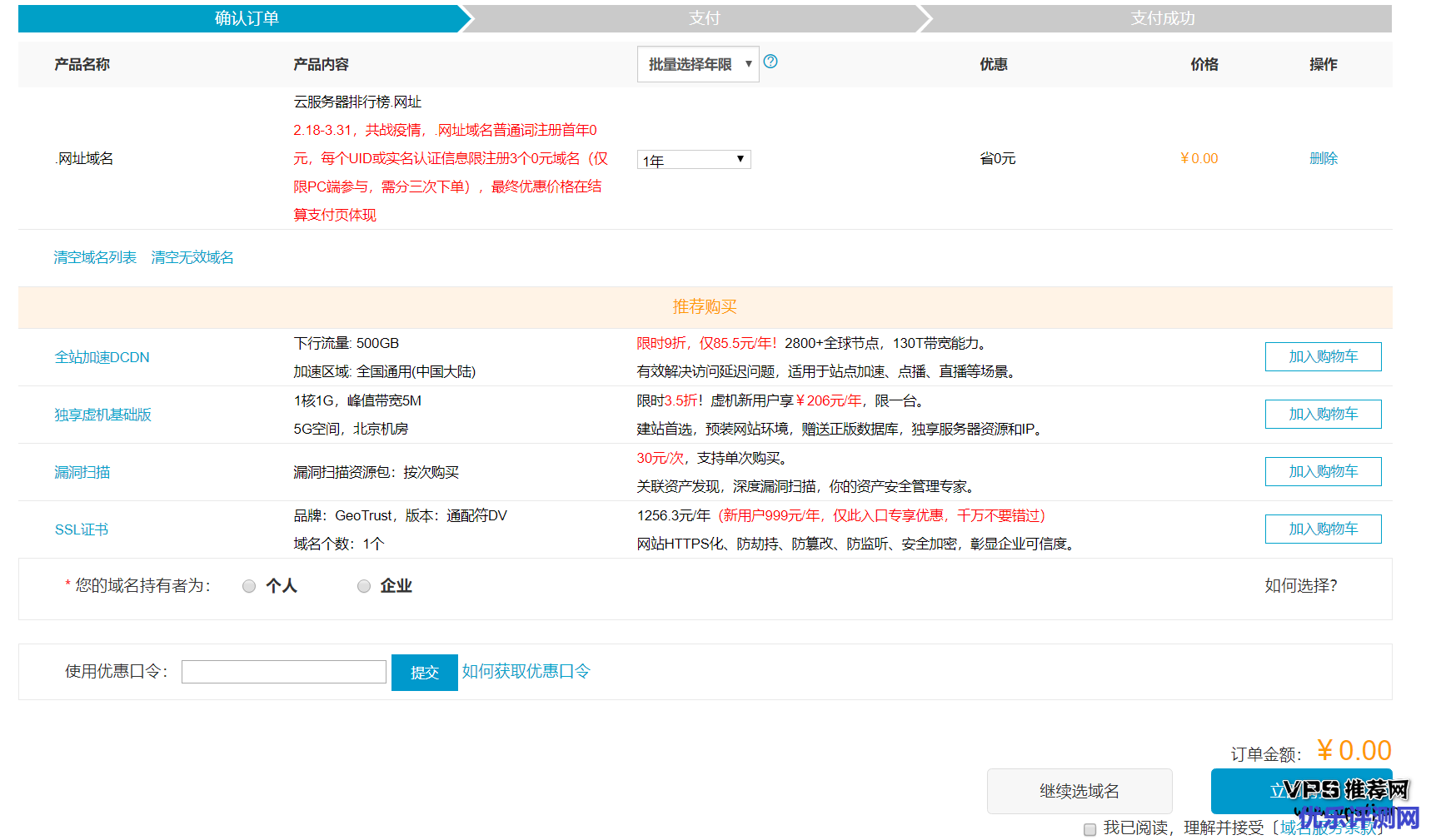
Task: Click the 支付 step tab
Action: tap(704, 18)
